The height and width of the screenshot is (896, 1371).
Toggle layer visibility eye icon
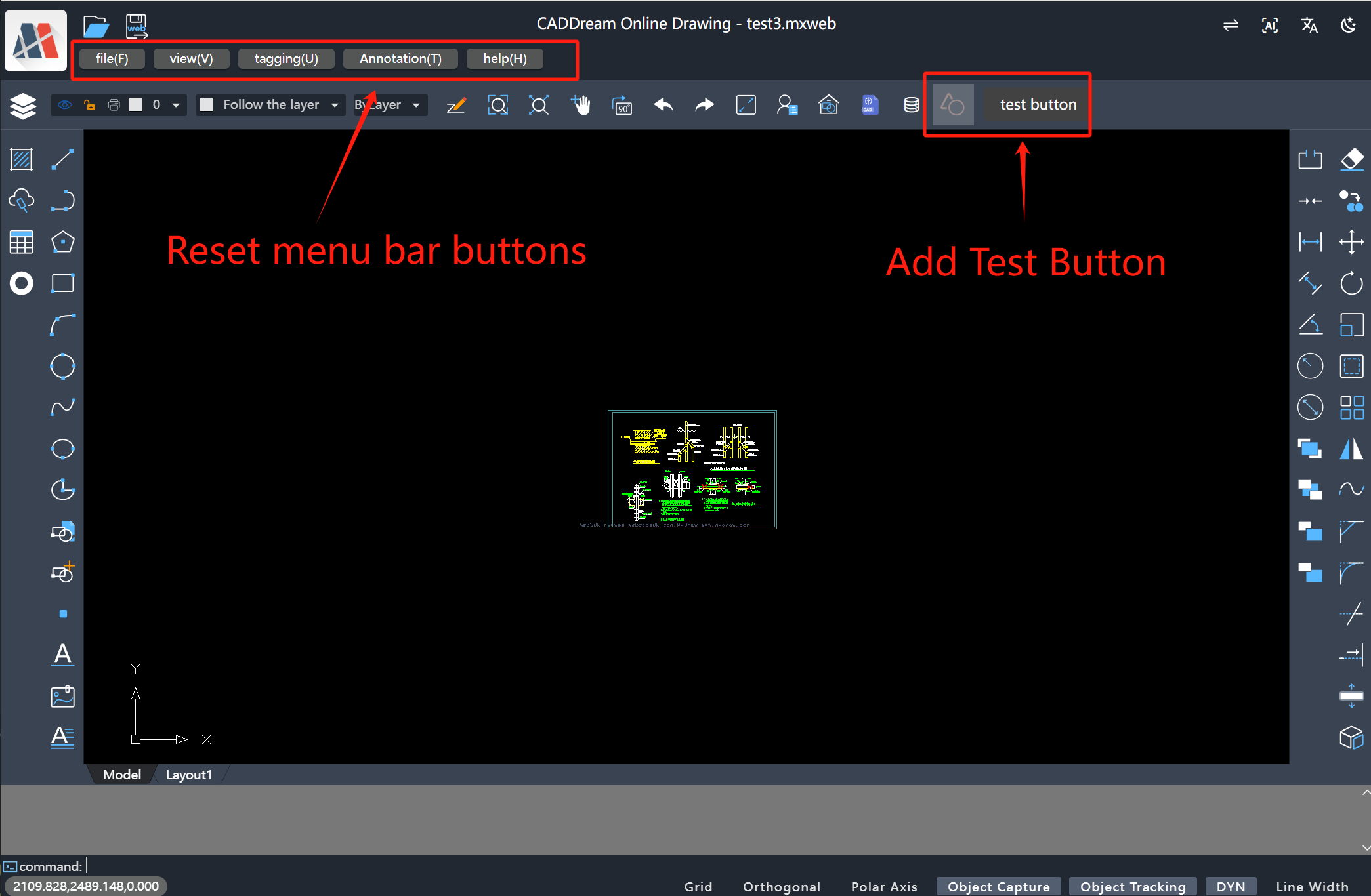[x=64, y=105]
